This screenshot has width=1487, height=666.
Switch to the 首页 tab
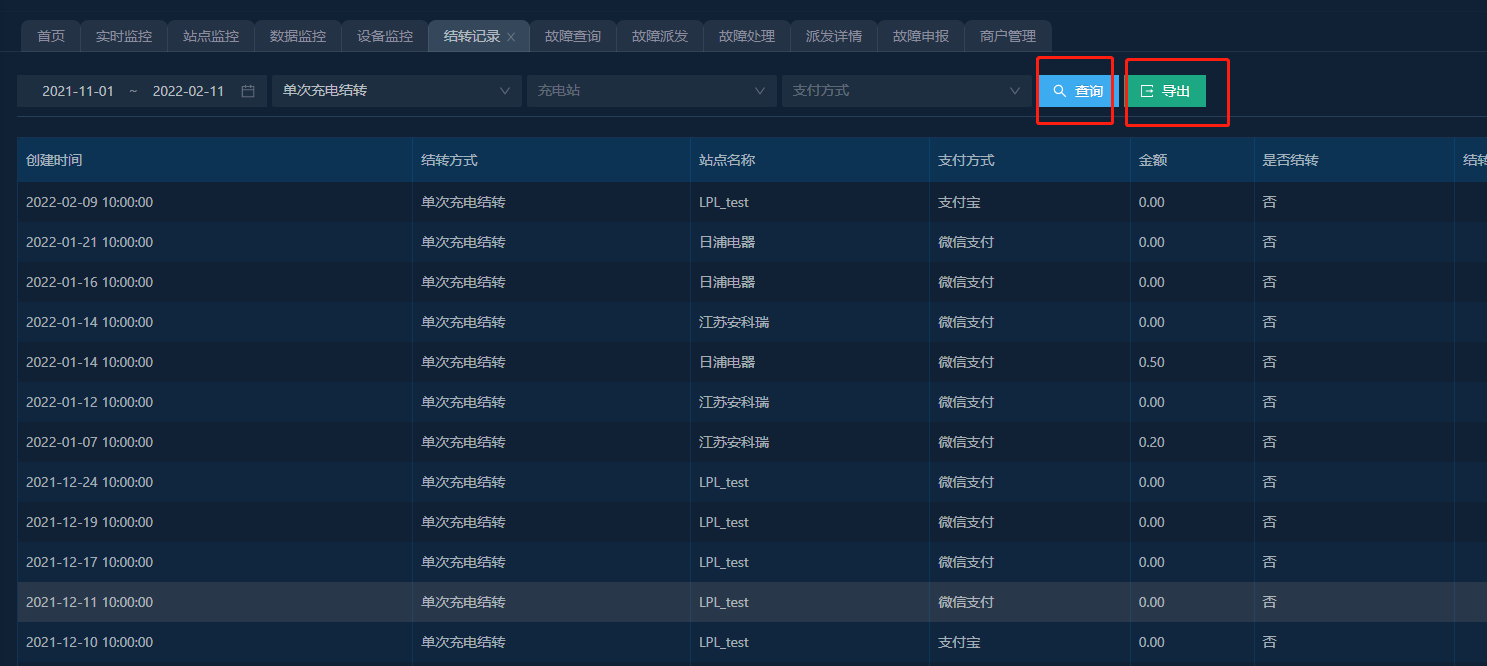(x=51, y=36)
